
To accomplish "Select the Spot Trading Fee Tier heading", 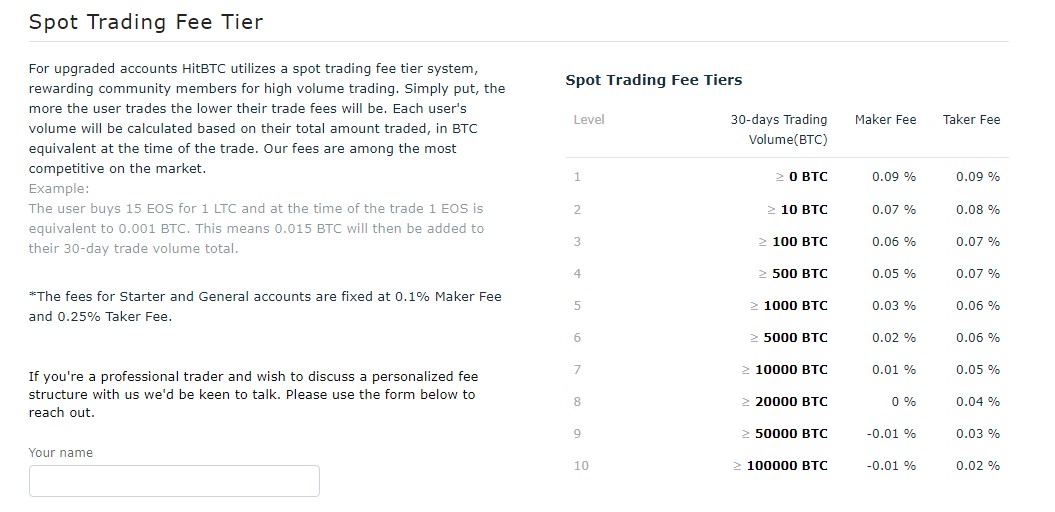I will 145,22.
